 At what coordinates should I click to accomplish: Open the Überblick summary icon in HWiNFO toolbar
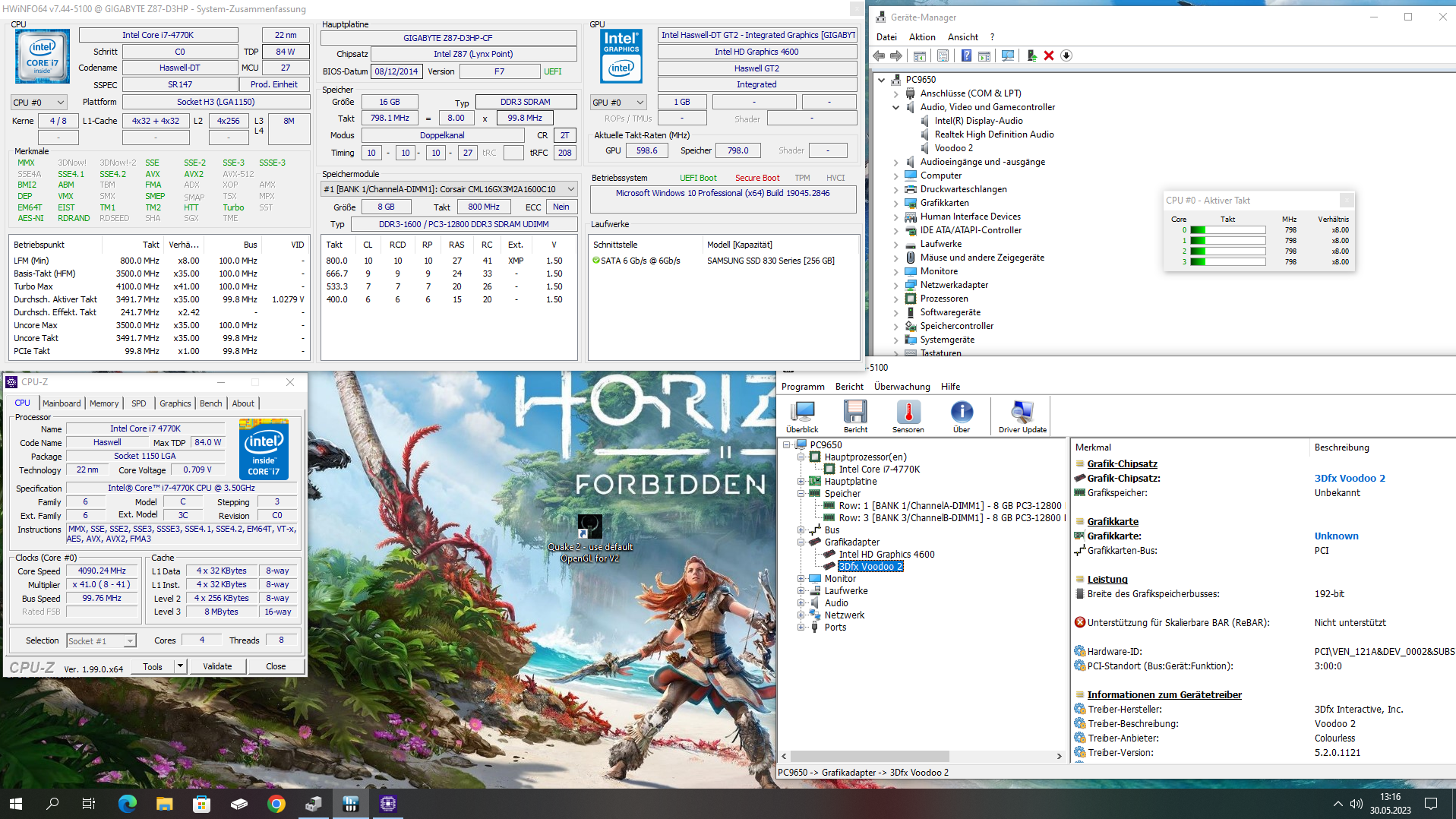802,416
